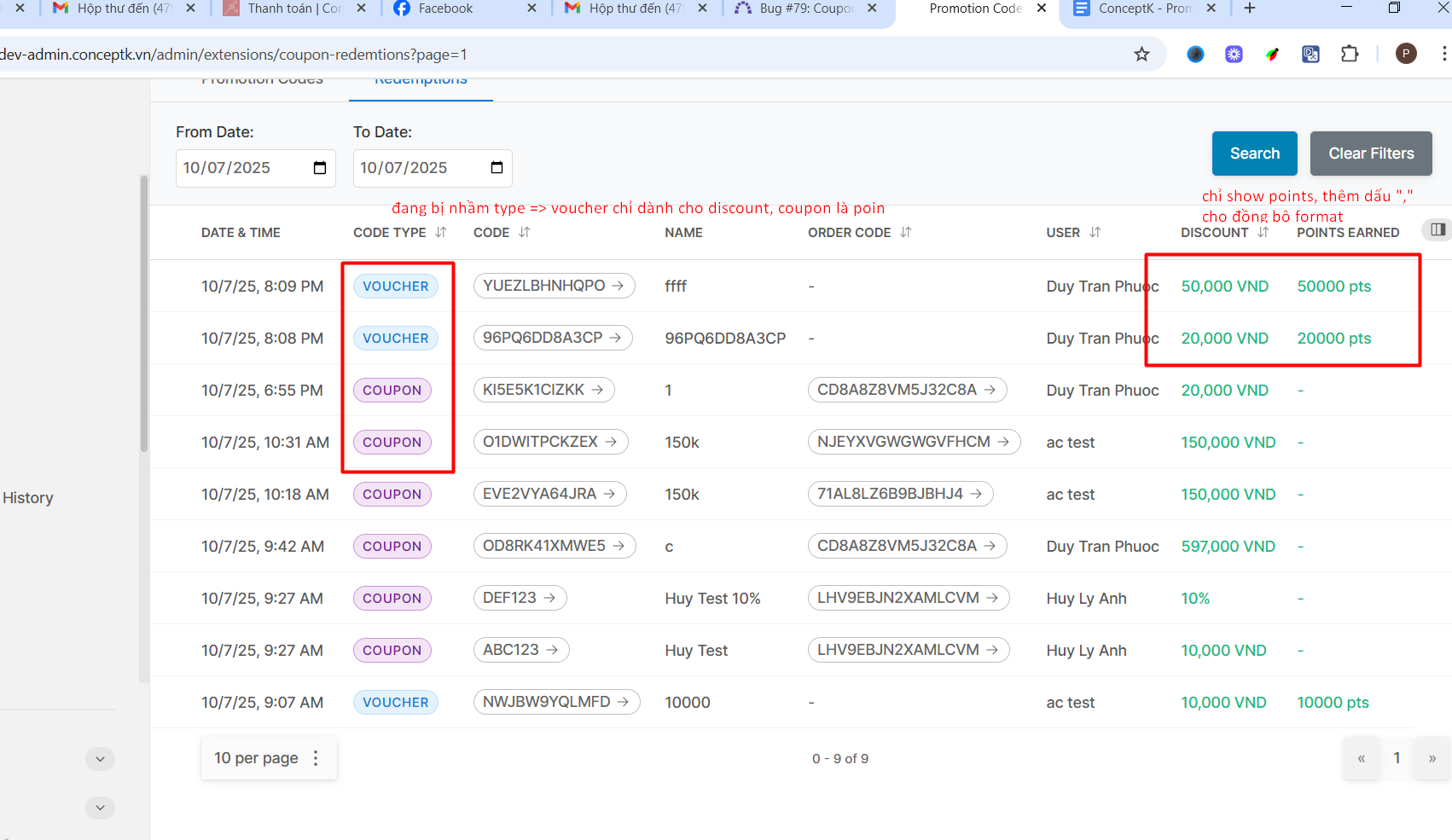Open the 10 per page dropdown
Screen dimensions: 1452x840
tap(269, 758)
